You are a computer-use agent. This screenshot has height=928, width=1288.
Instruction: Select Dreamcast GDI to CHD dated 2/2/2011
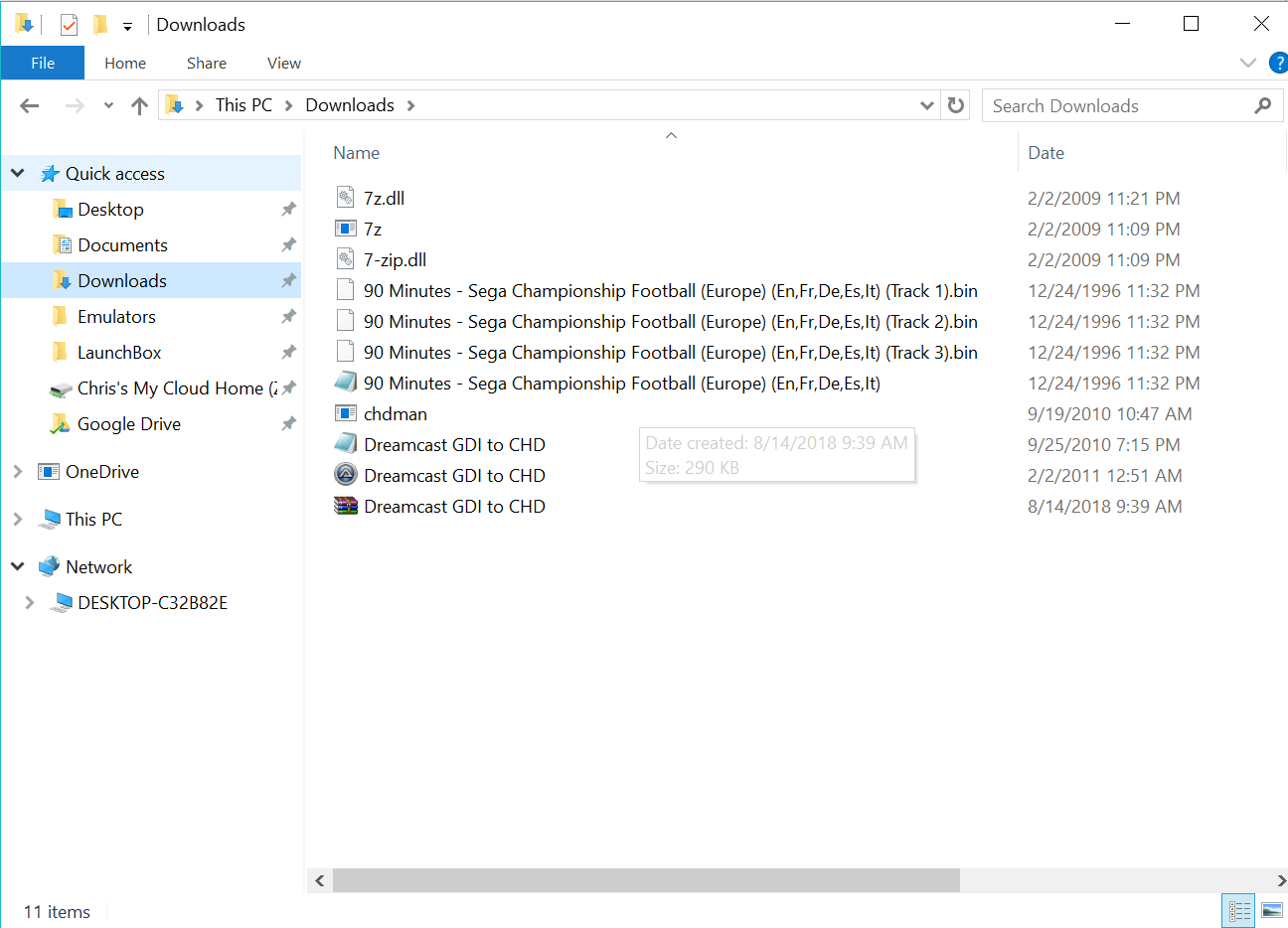coord(454,476)
